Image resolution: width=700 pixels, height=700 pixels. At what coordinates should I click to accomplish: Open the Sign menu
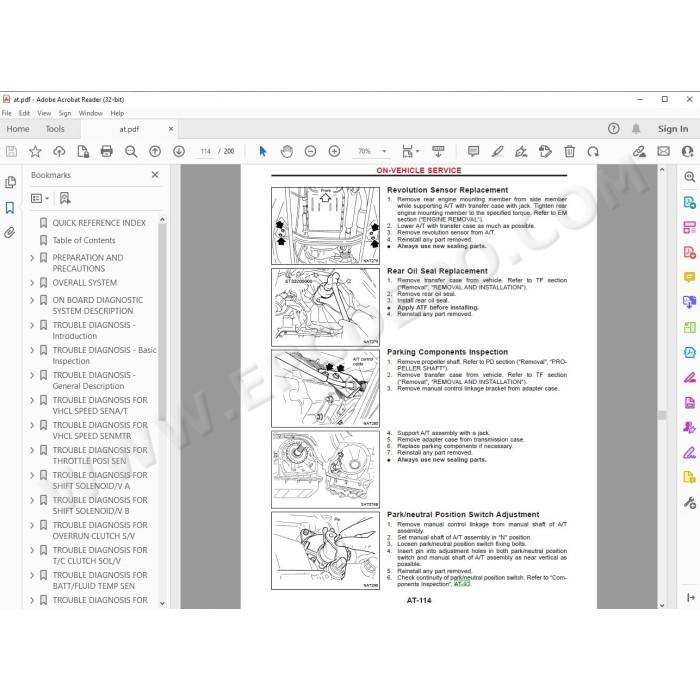(65, 113)
